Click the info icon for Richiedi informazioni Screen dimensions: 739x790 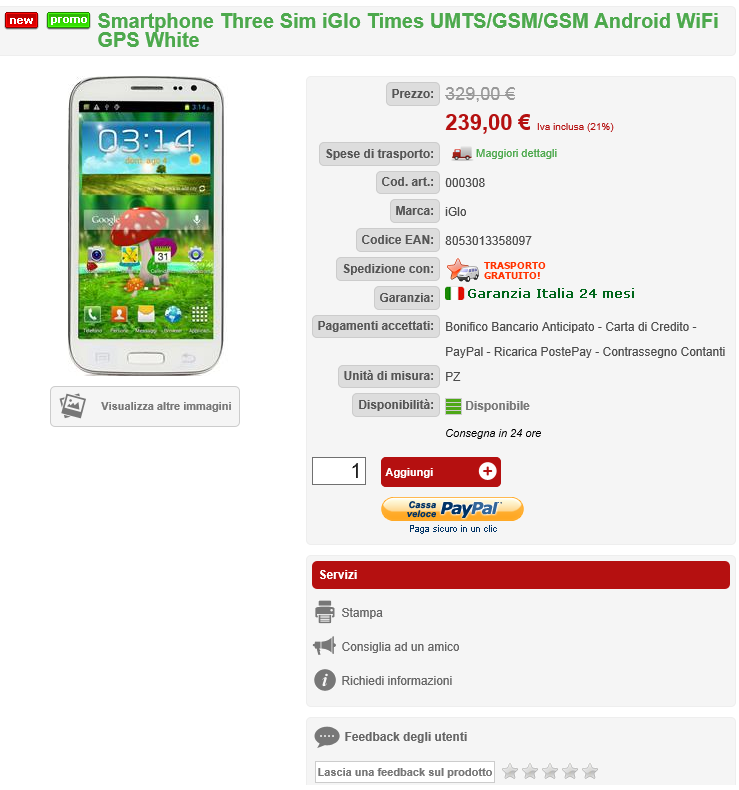coord(325,680)
